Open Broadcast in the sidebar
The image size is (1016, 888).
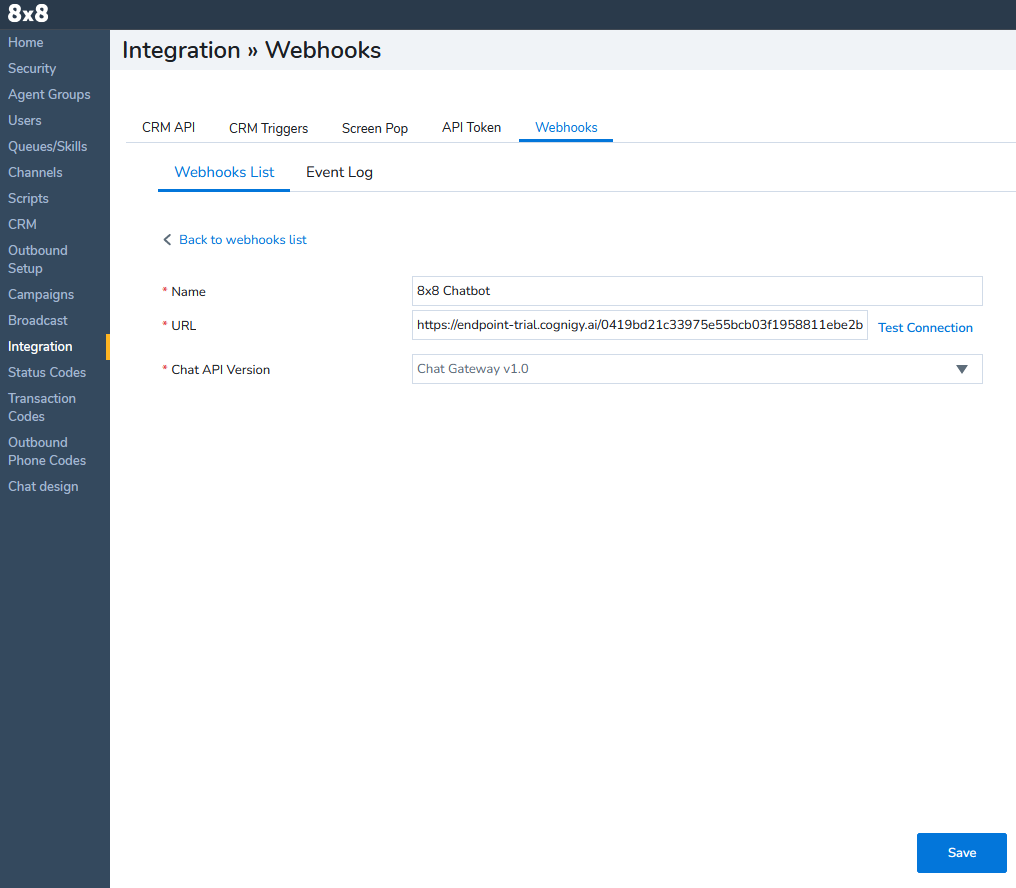pos(38,320)
